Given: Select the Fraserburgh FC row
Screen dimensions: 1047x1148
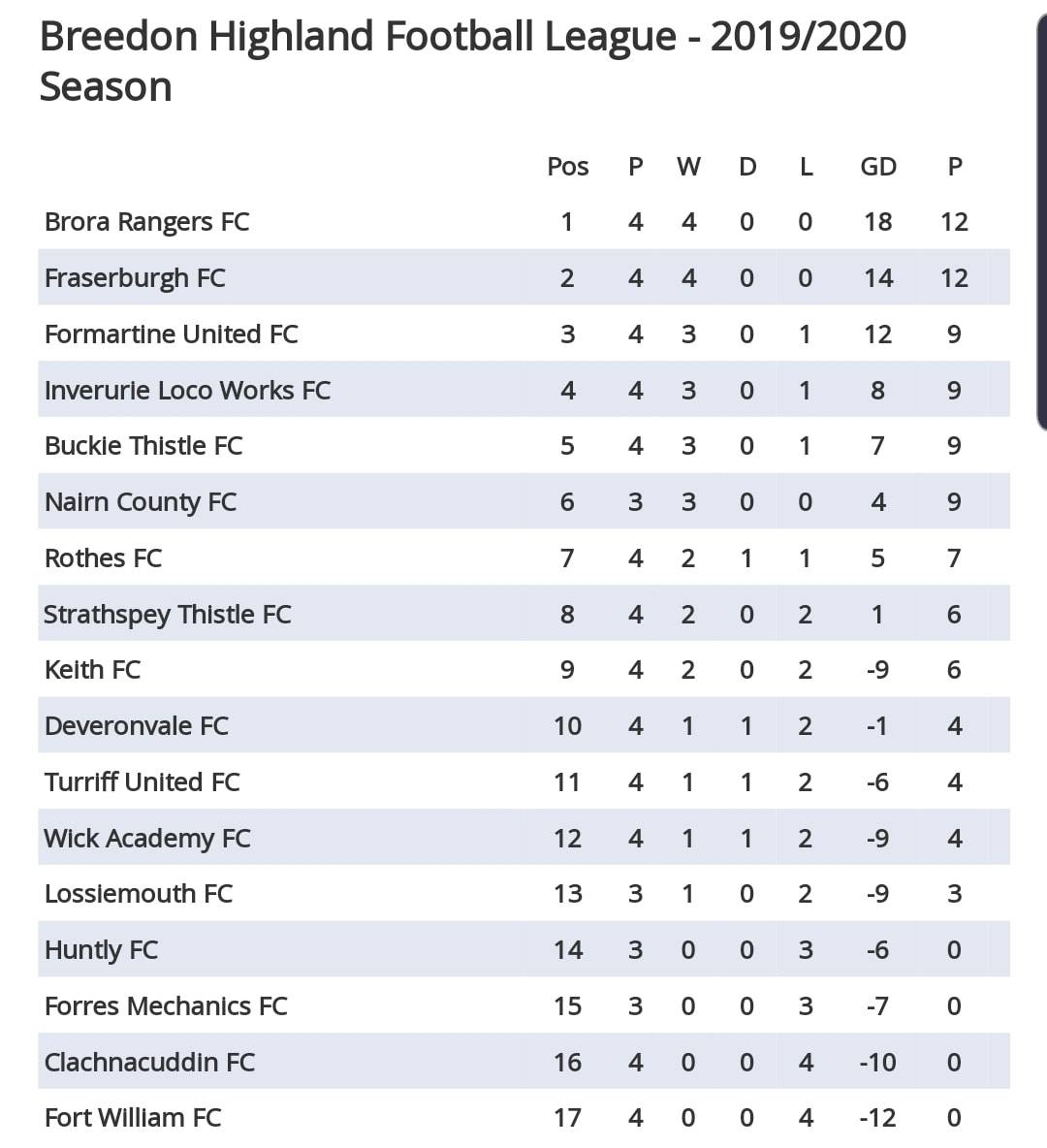Looking at the screenshot, I should tap(523, 277).
